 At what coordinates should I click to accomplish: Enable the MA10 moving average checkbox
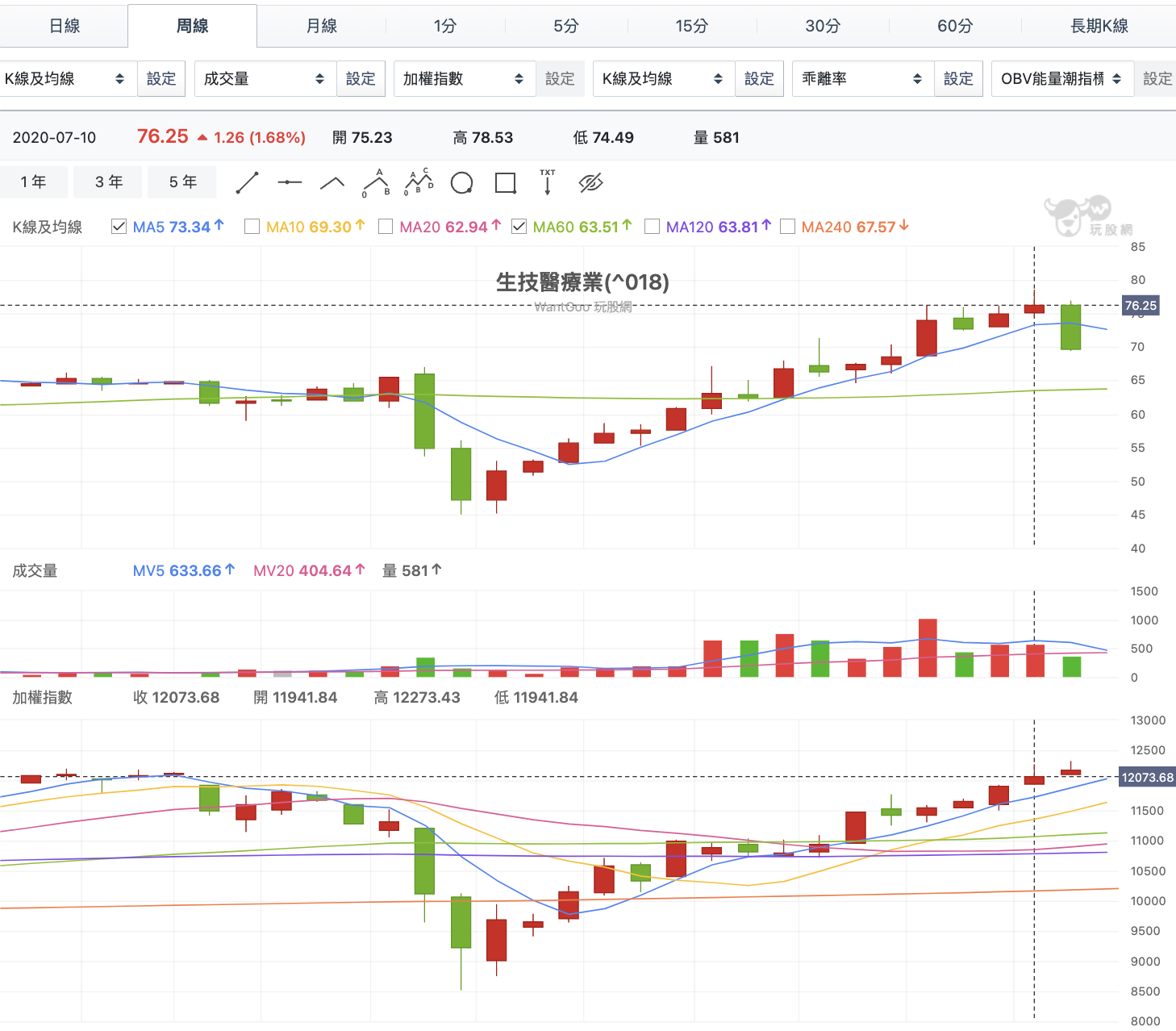pyautogui.click(x=252, y=227)
